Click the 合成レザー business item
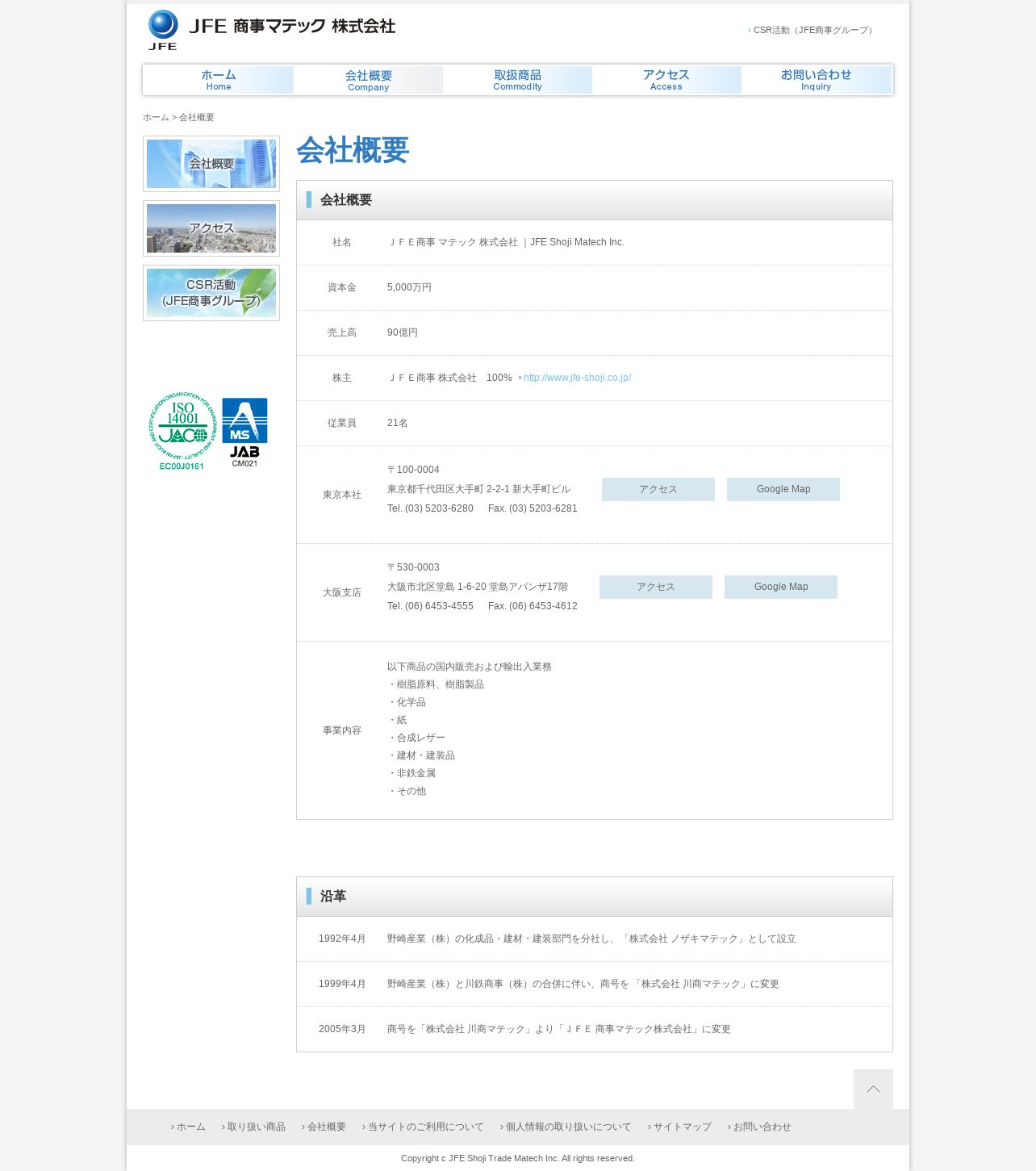The image size is (1036, 1171). [416, 738]
